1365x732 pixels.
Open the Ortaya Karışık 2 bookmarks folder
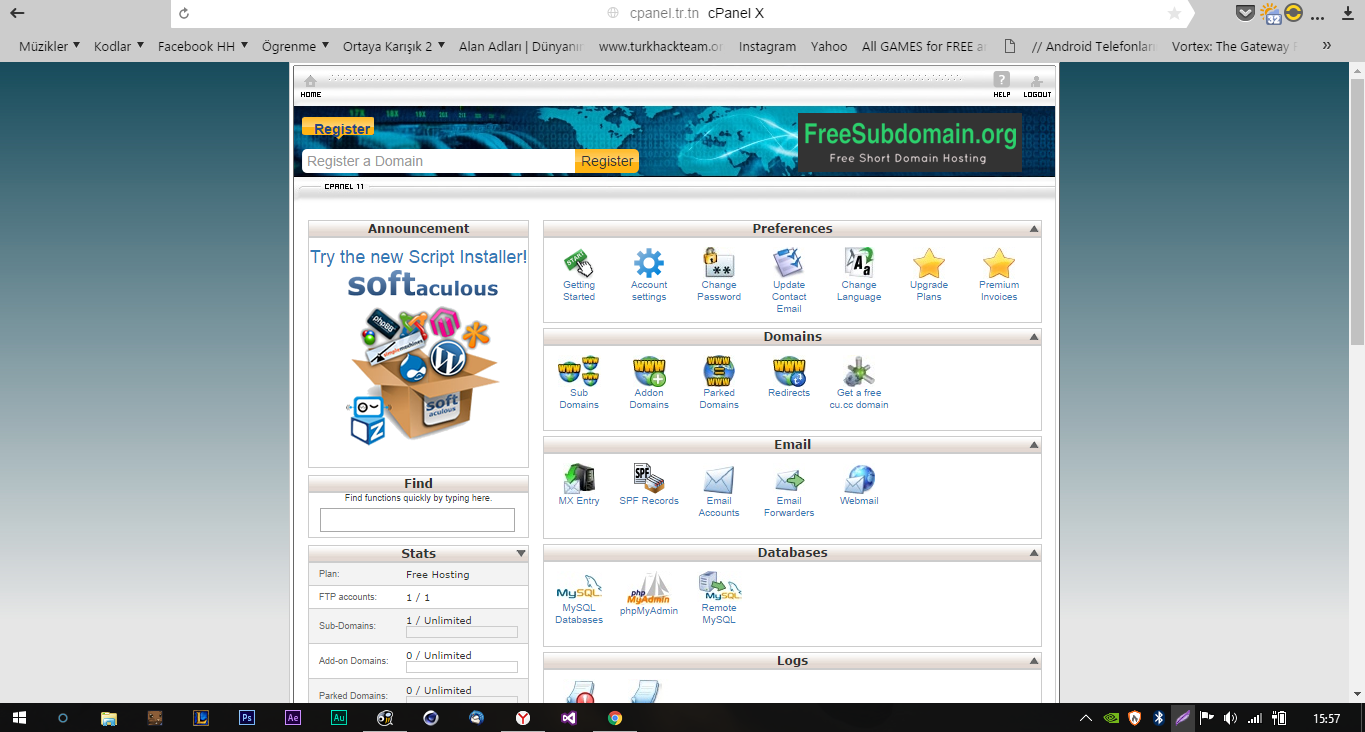point(394,46)
